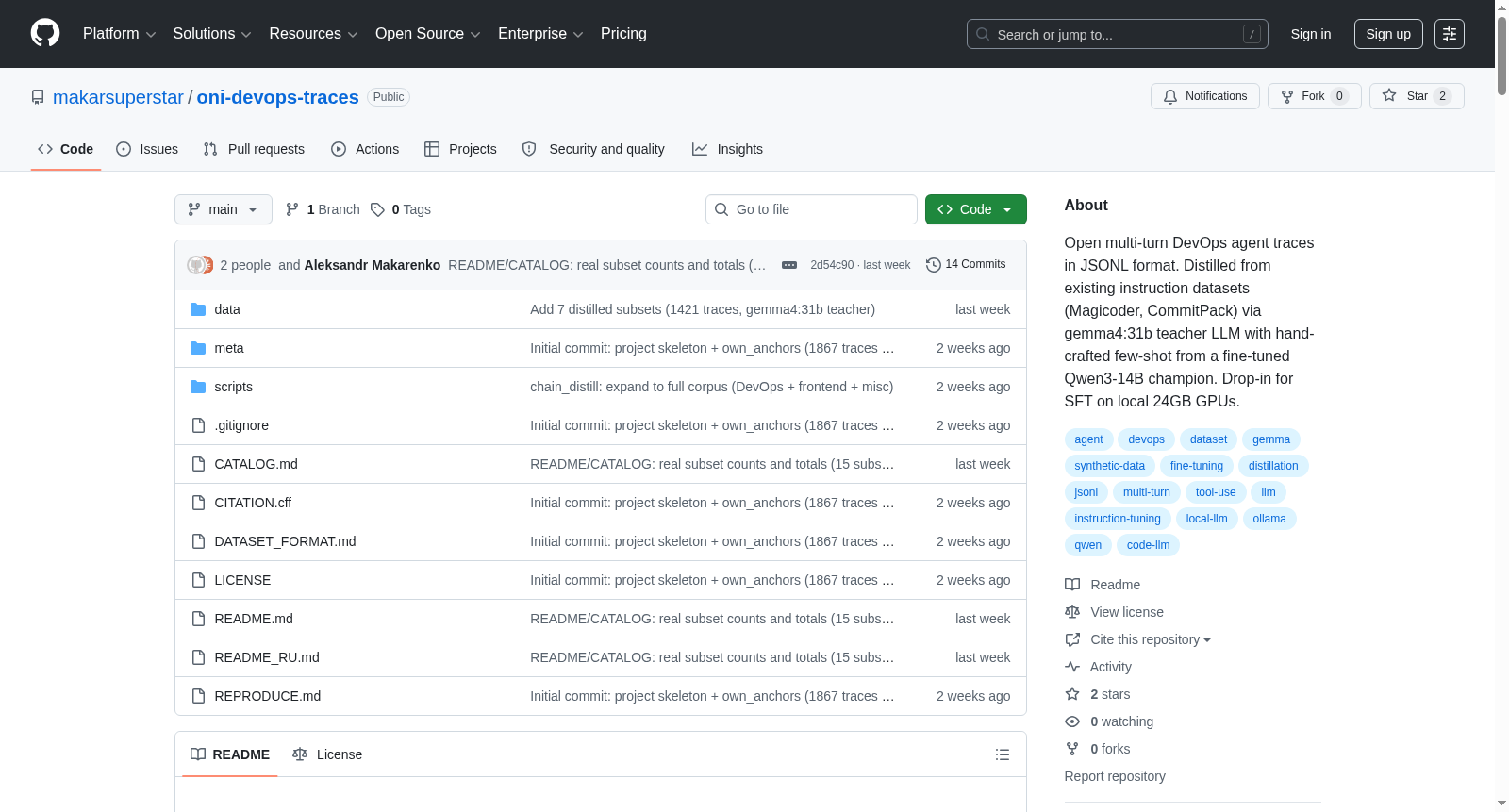Click the meta folder icon
The width and height of the screenshot is (1509, 812).
coord(198,348)
